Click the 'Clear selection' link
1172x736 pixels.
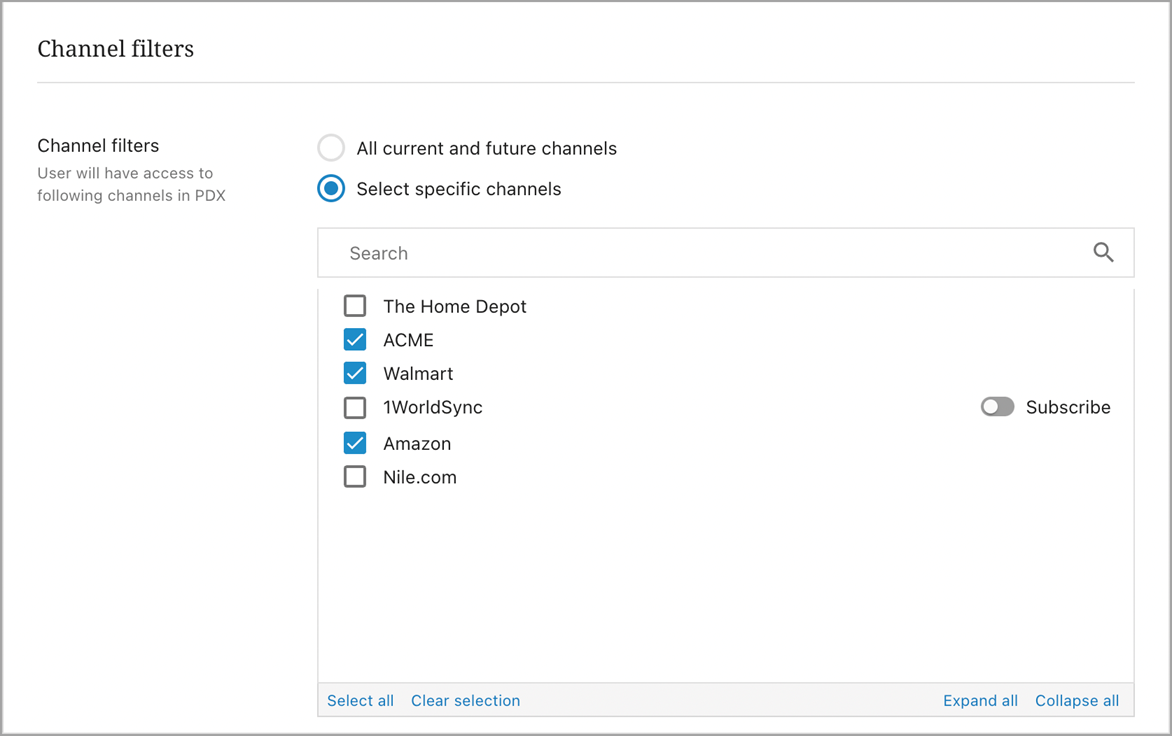465,701
